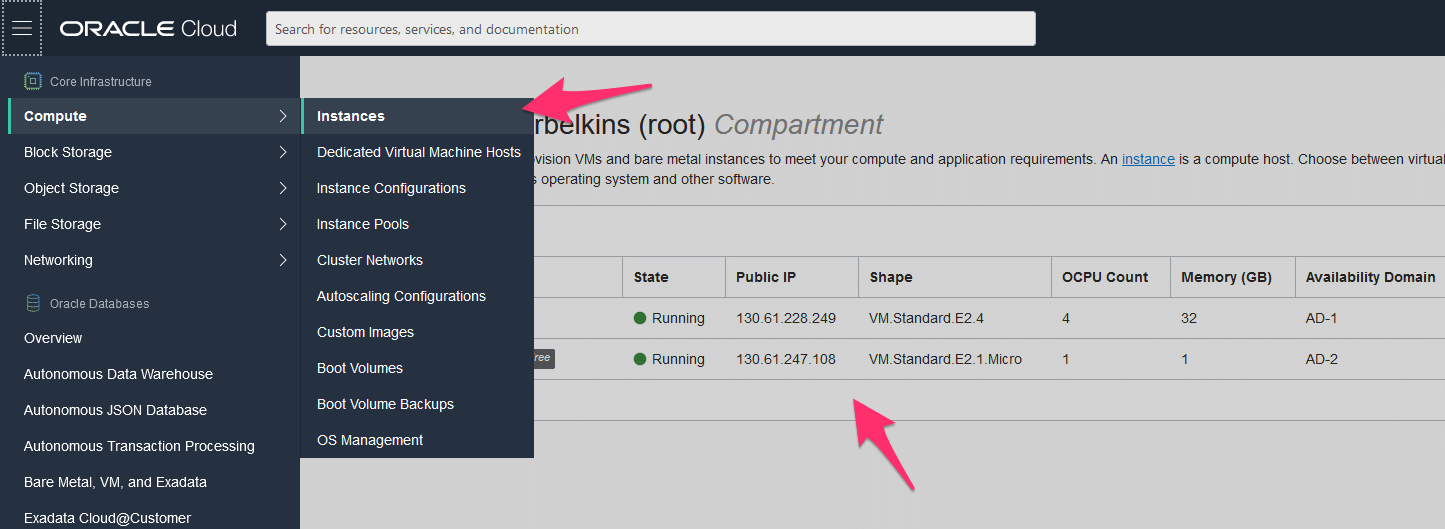Click the Oracle Cloud logo
Screen dimensions: 1445x529
tap(148, 28)
